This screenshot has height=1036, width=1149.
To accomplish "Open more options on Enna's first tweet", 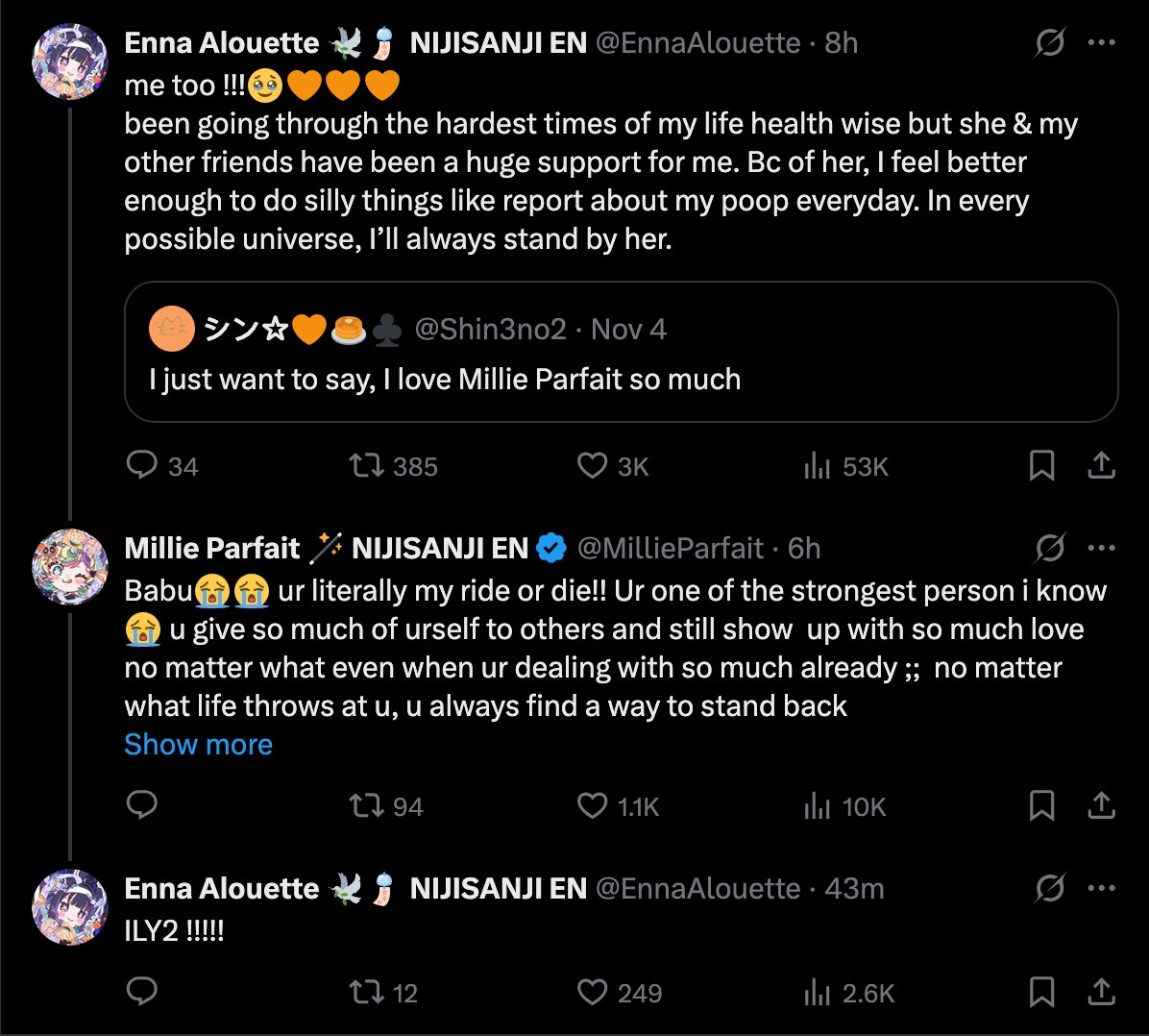I will (x=1101, y=43).
